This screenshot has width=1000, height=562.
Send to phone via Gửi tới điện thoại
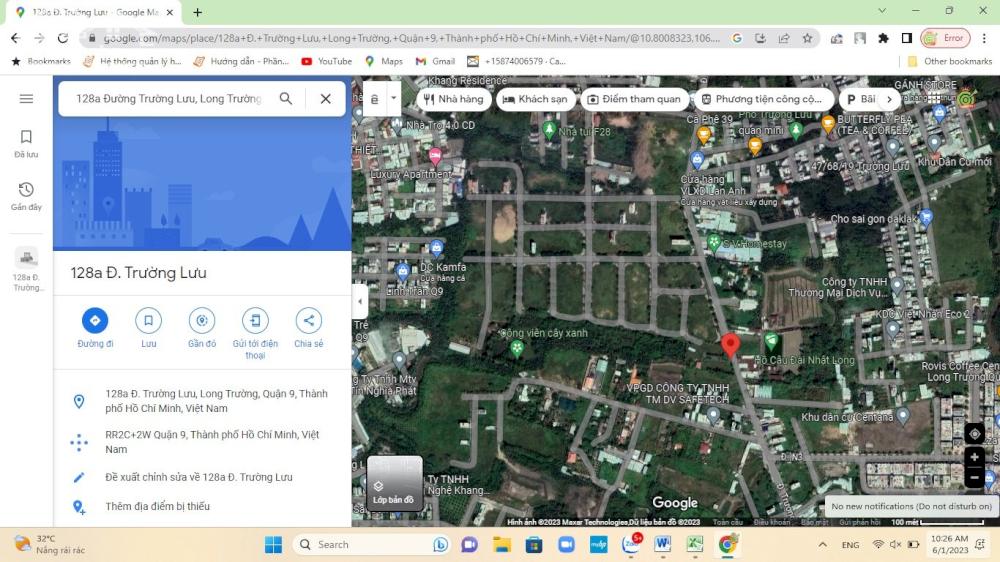(255, 320)
